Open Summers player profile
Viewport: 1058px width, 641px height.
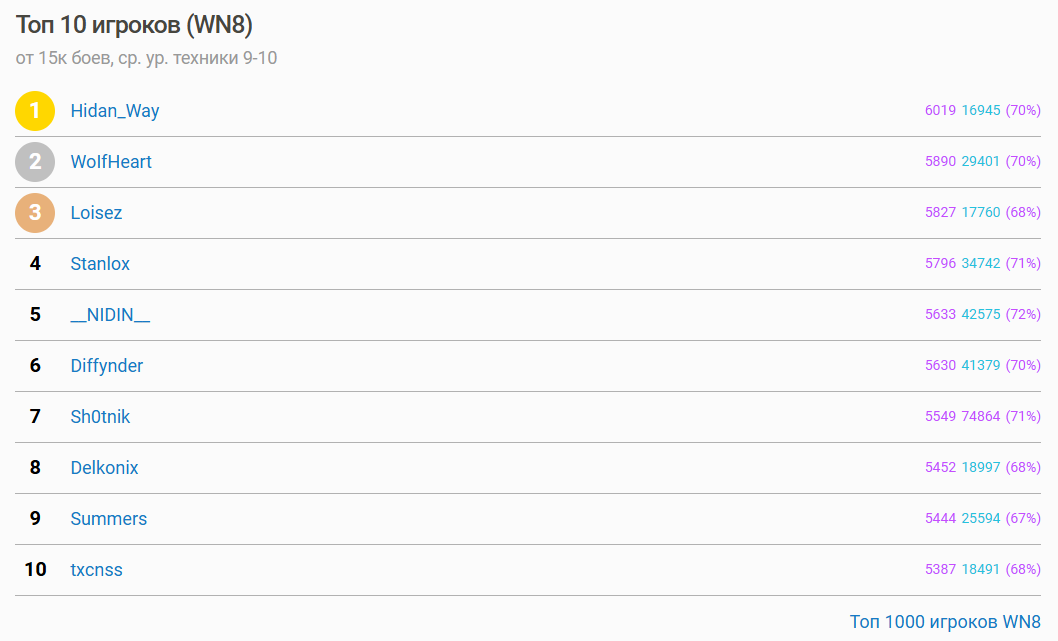click(108, 519)
